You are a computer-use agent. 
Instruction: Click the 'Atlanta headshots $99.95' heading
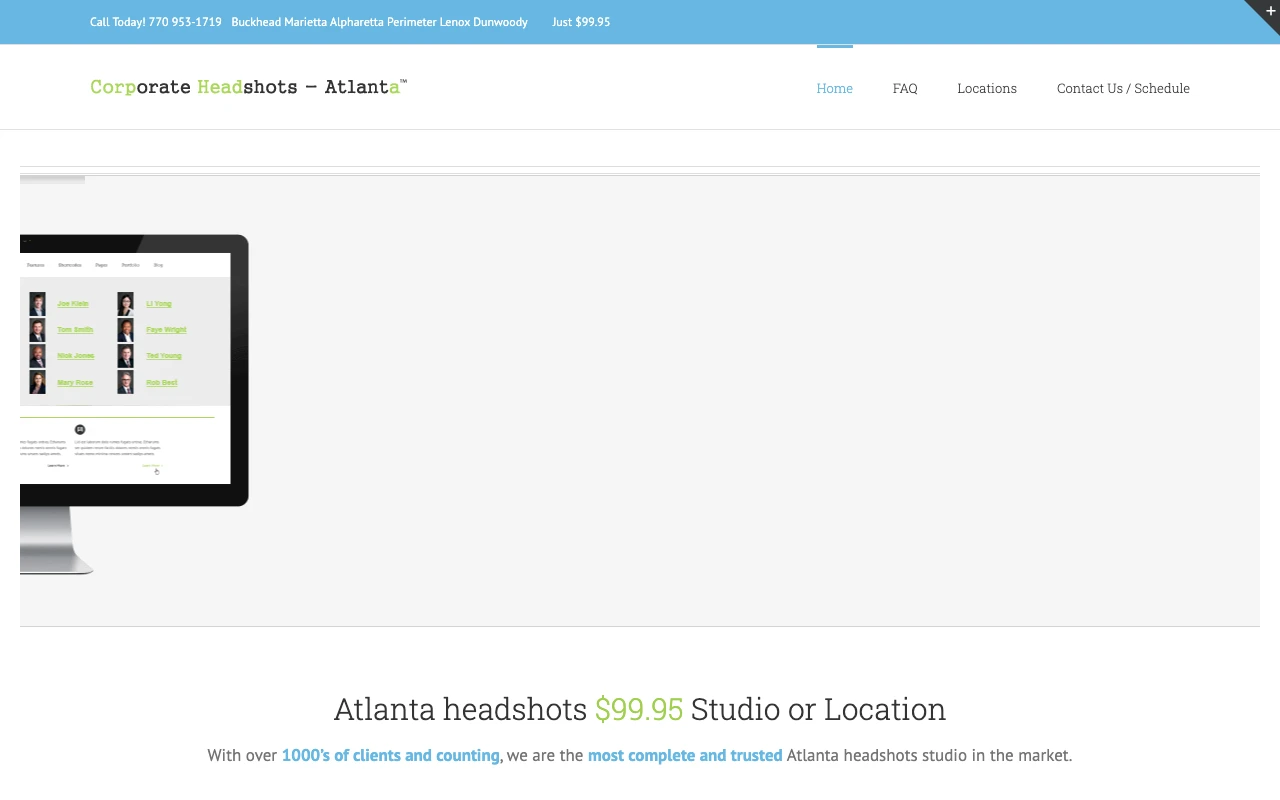[x=639, y=709]
